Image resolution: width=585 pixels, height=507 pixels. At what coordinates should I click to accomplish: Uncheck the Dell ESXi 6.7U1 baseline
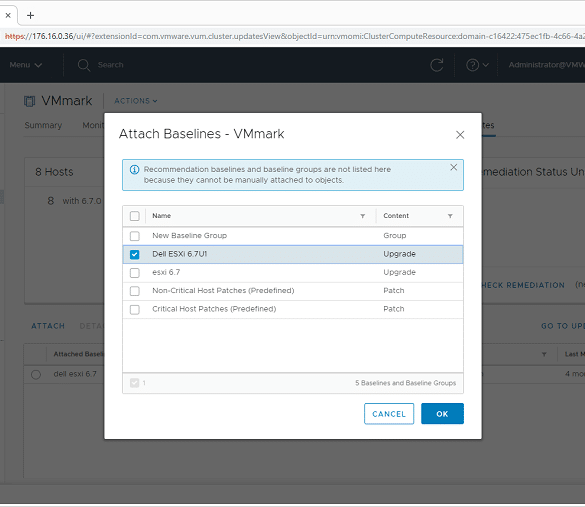[135, 254]
